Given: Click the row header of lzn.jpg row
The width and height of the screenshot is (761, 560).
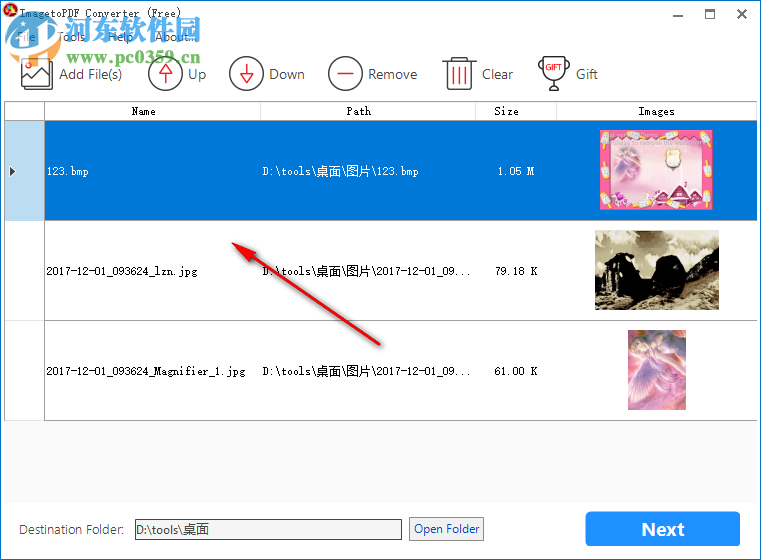Looking at the screenshot, I should click(24, 271).
